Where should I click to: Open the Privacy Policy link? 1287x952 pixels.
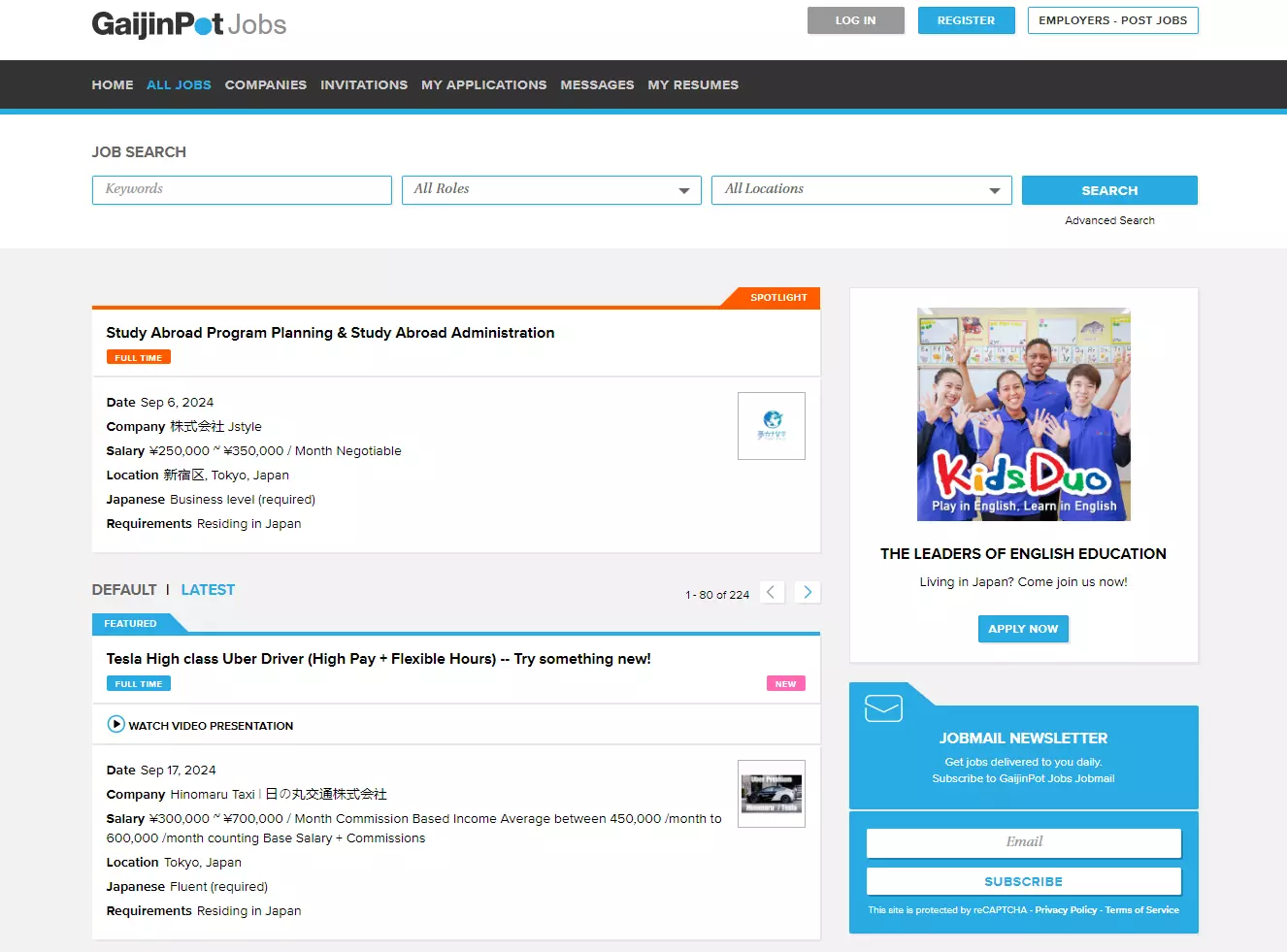click(1066, 910)
